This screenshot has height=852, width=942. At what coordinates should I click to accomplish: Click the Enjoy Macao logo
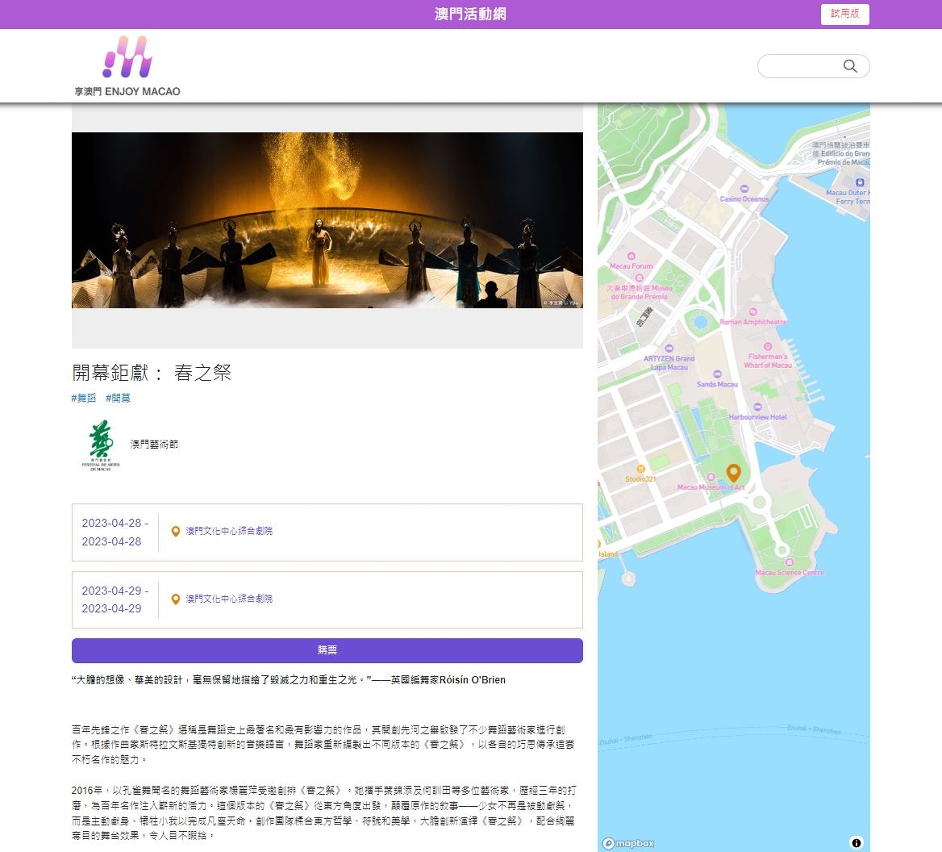(x=127, y=66)
